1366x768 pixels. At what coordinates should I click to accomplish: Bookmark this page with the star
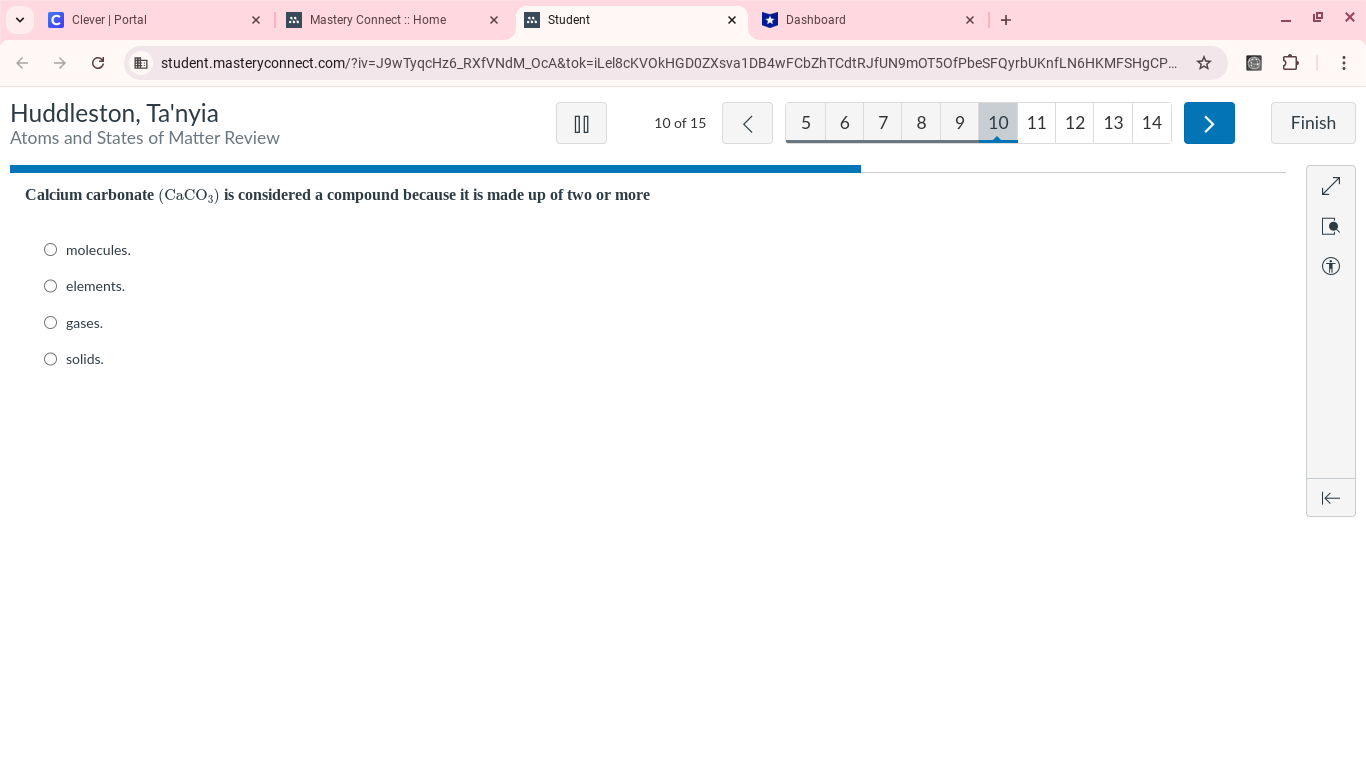point(1204,63)
